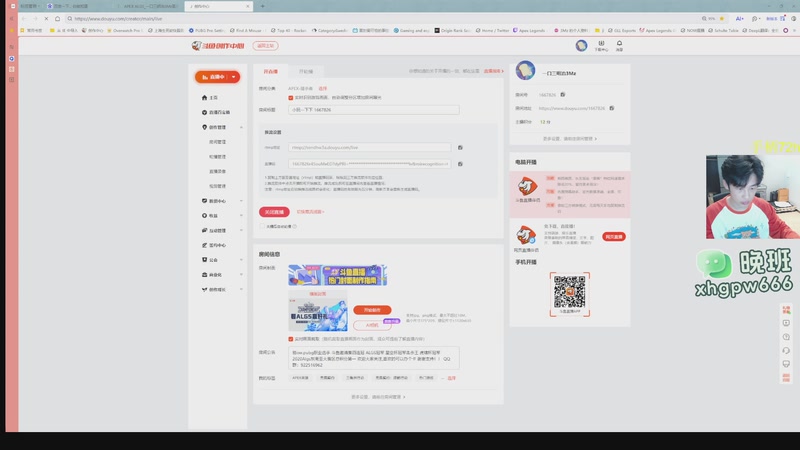Viewport: 800px width, 450px height.
Task: Stop page loading with the browser X icon
Action: 46,19
